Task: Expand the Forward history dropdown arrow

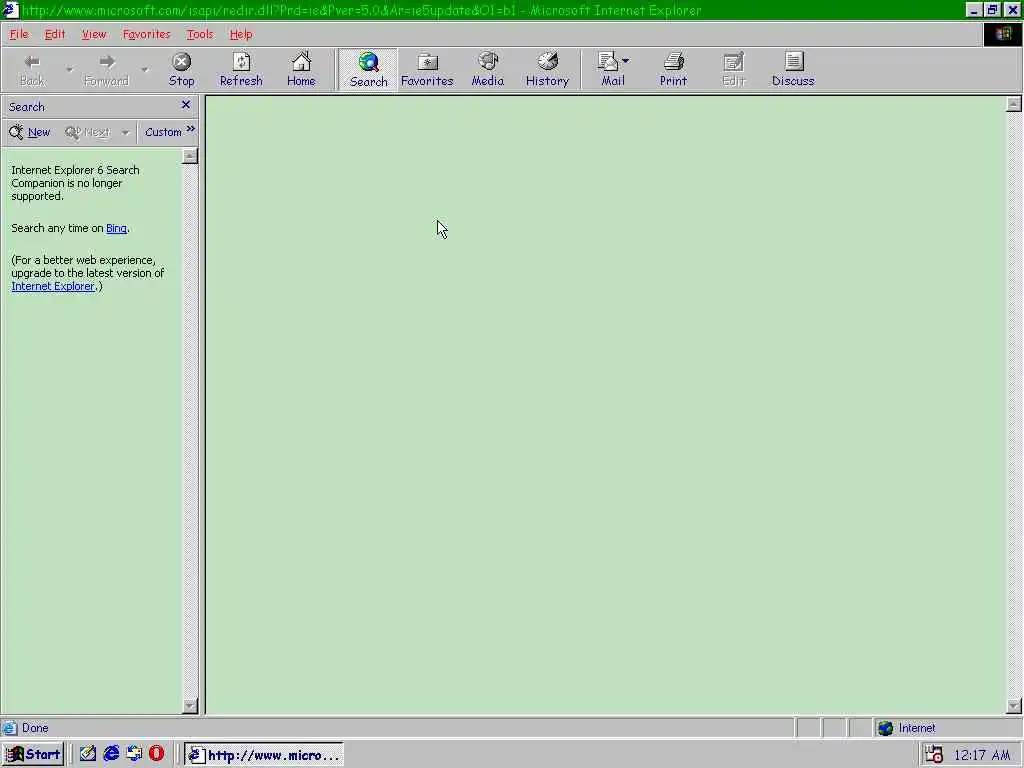Action: pos(144,69)
